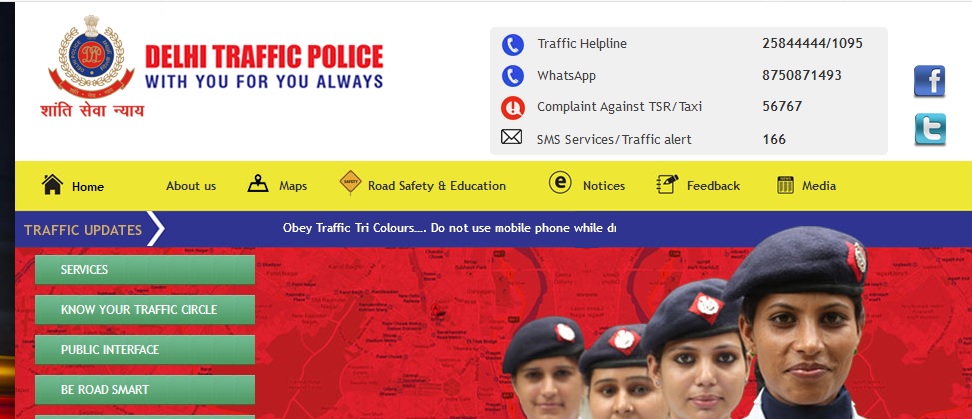This screenshot has width=972, height=419.
Task: Click the Complaint Against TSR/Taxi alert icon
Action: 513,108
